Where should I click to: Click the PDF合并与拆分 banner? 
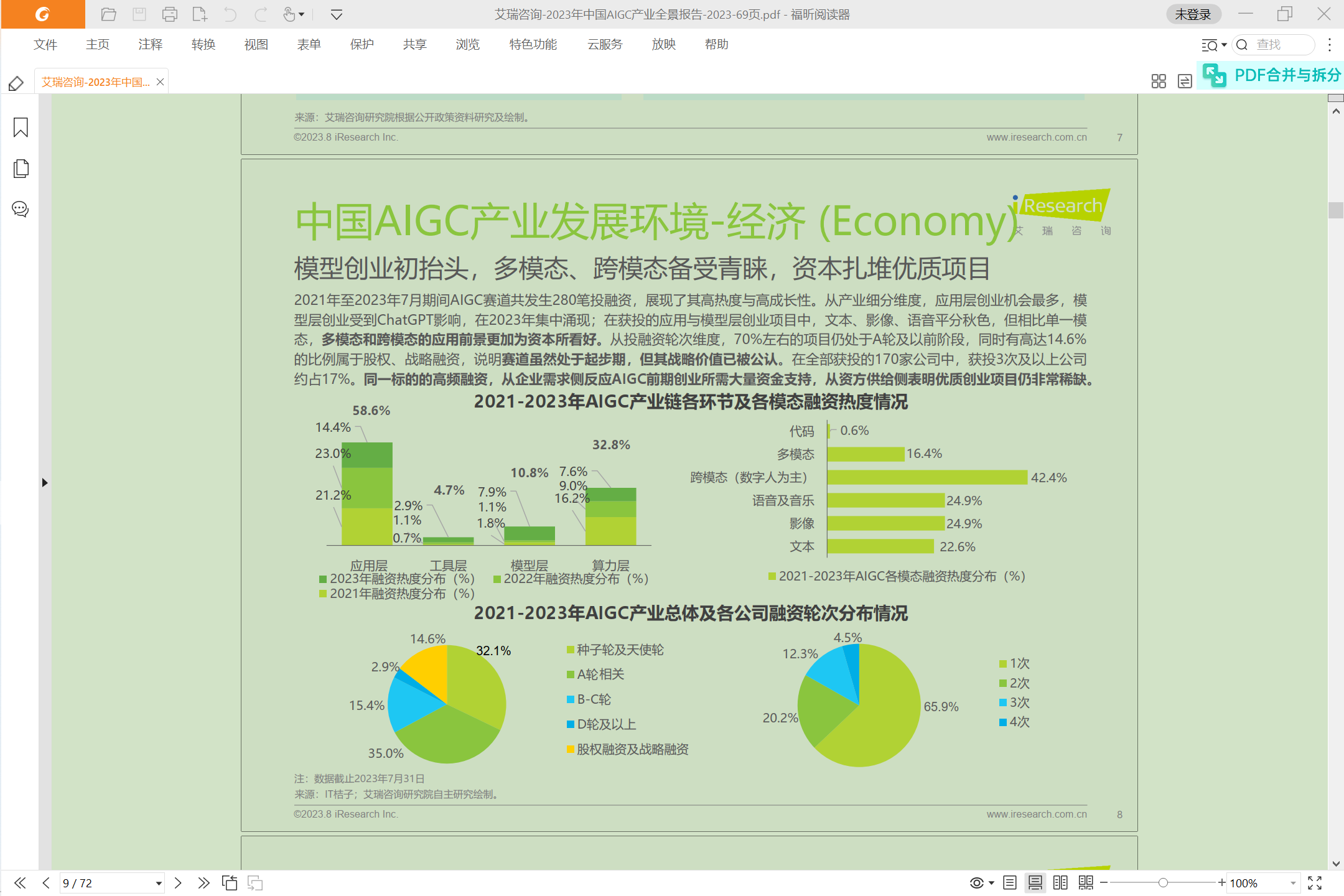pyautogui.click(x=1271, y=75)
